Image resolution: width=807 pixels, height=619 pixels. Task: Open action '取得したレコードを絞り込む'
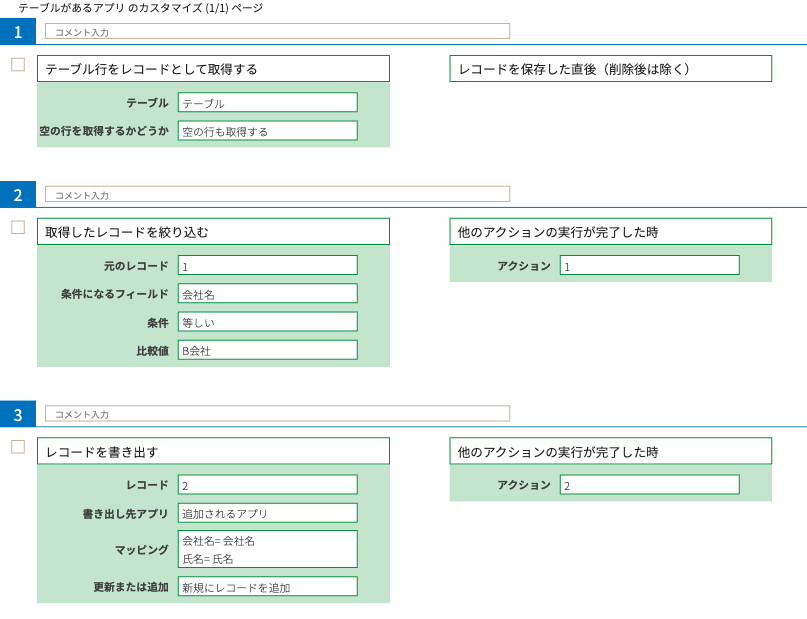(213, 232)
